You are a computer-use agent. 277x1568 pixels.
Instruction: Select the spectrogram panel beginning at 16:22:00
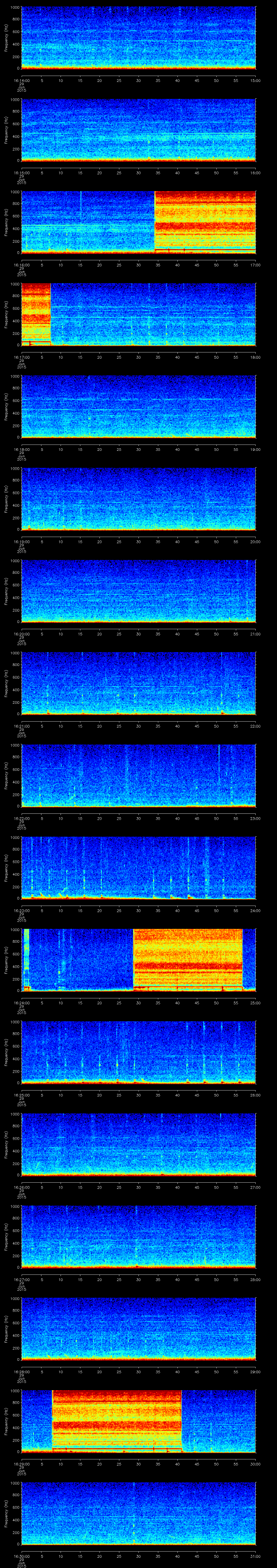pos(138,775)
